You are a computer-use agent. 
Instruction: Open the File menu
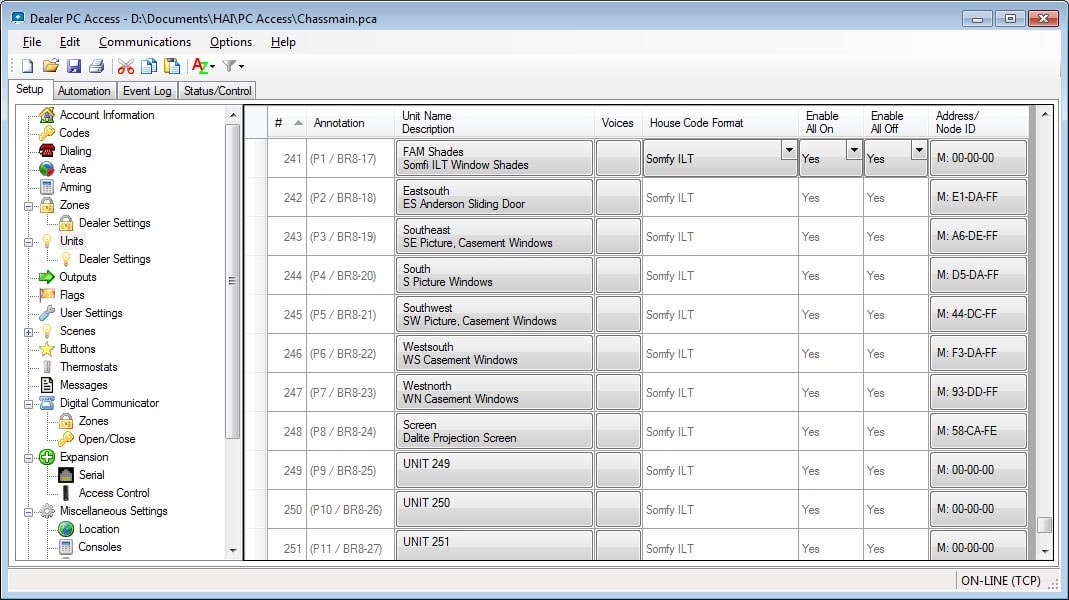tap(31, 42)
